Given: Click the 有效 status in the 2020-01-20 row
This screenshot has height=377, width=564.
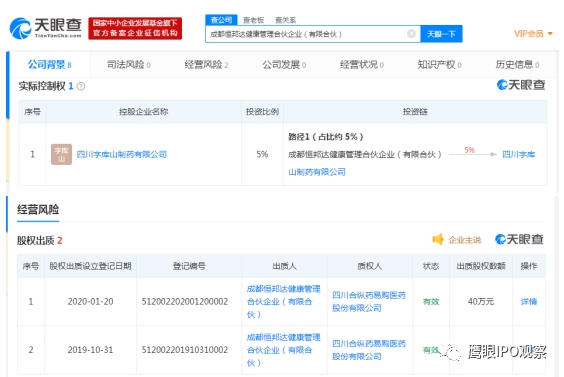Looking at the screenshot, I should pos(431,301).
